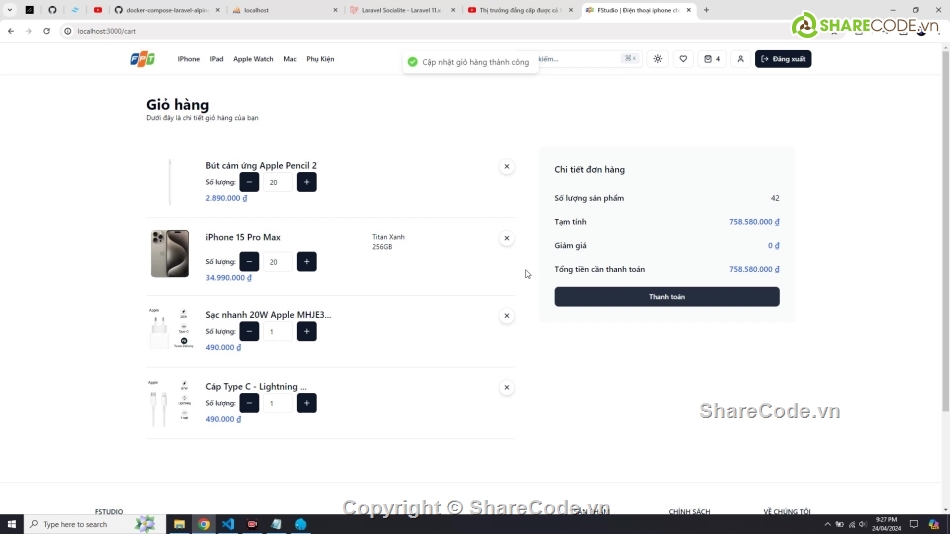This screenshot has height=534, width=950.
Task: Click the FPT logo in the header
Action: [142, 59]
